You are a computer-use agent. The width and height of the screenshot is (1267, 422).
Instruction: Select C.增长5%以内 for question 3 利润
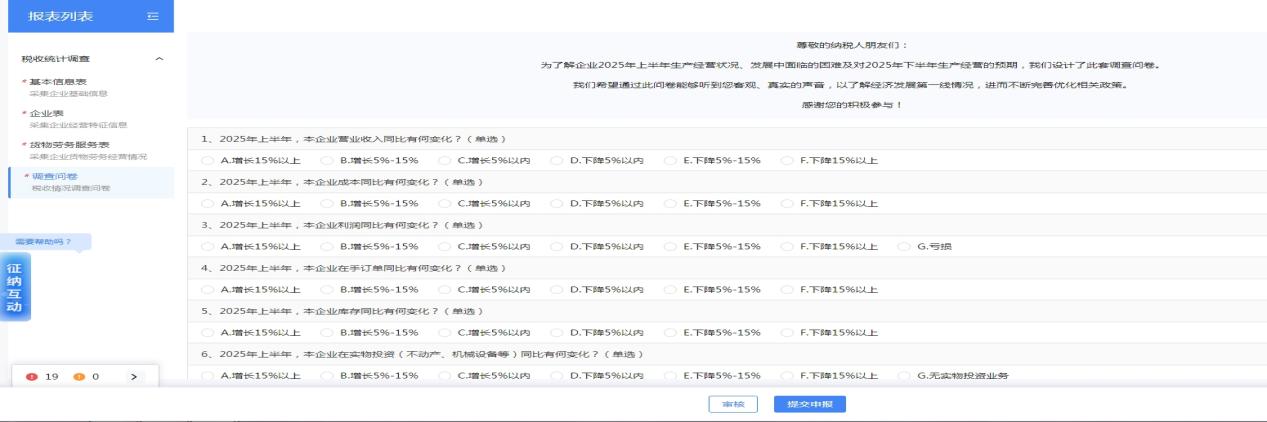(x=443, y=246)
